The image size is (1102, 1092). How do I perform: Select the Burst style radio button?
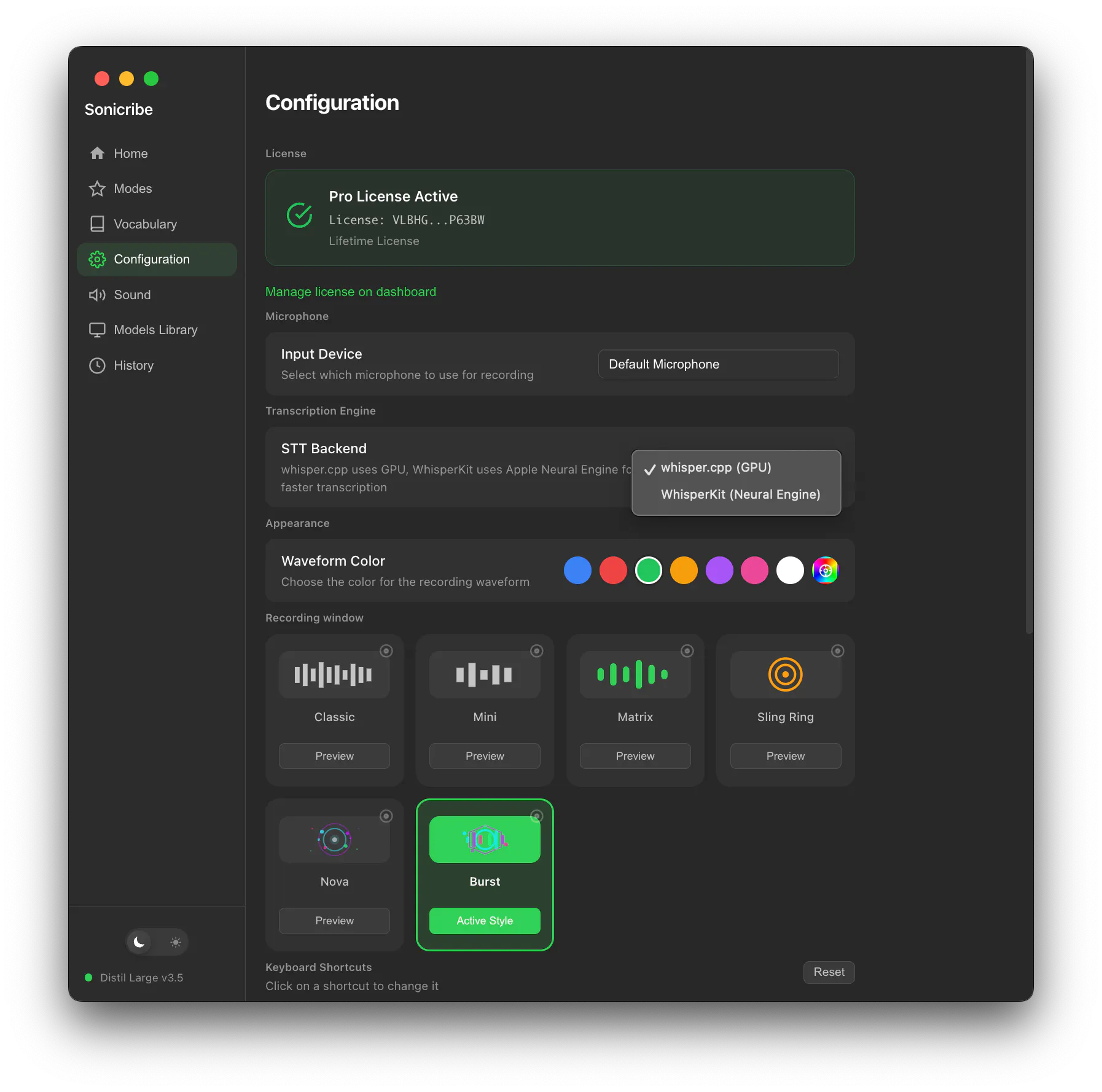(x=537, y=816)
